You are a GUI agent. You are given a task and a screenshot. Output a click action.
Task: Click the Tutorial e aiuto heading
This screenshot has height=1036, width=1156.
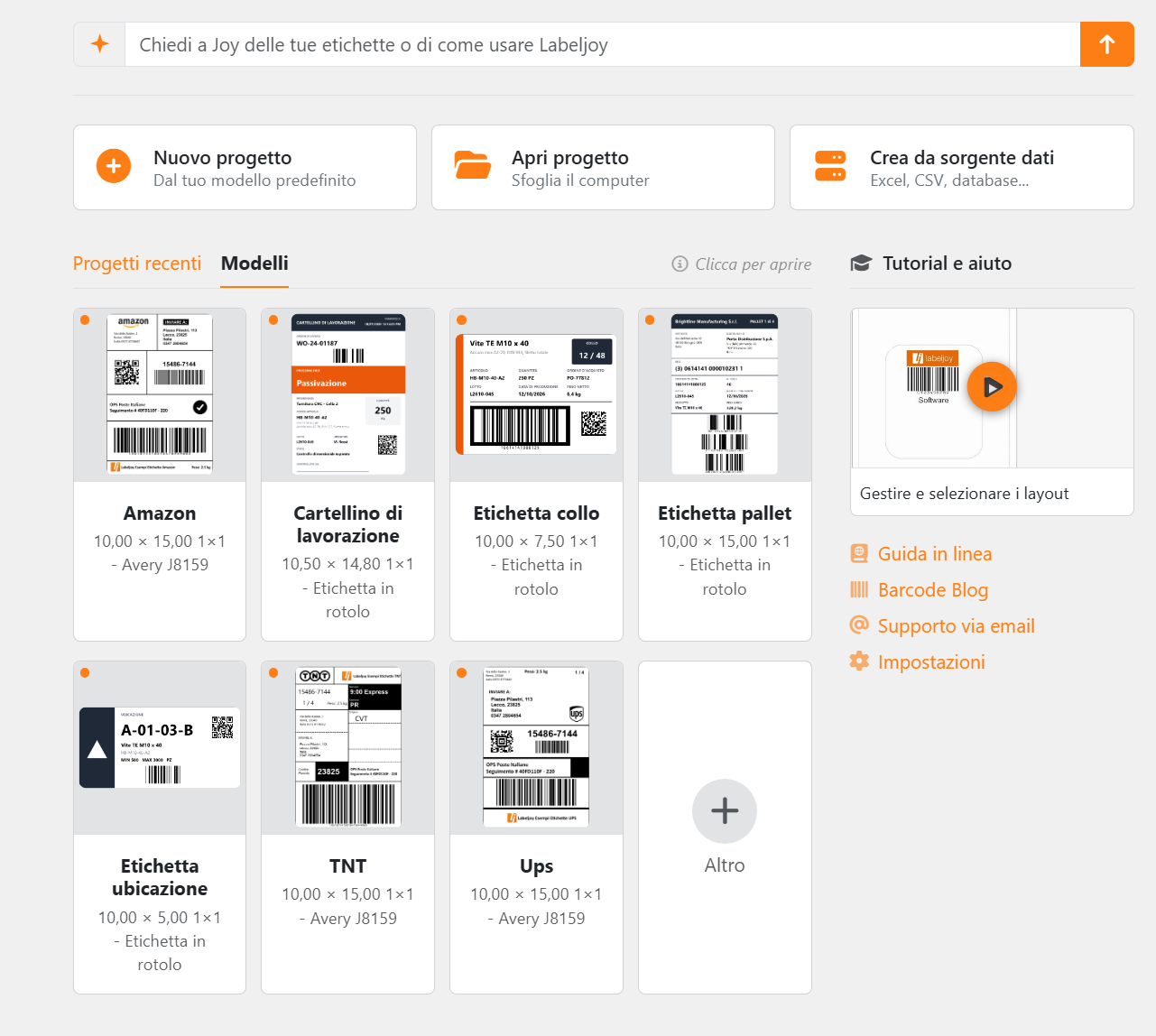point(947,264)
